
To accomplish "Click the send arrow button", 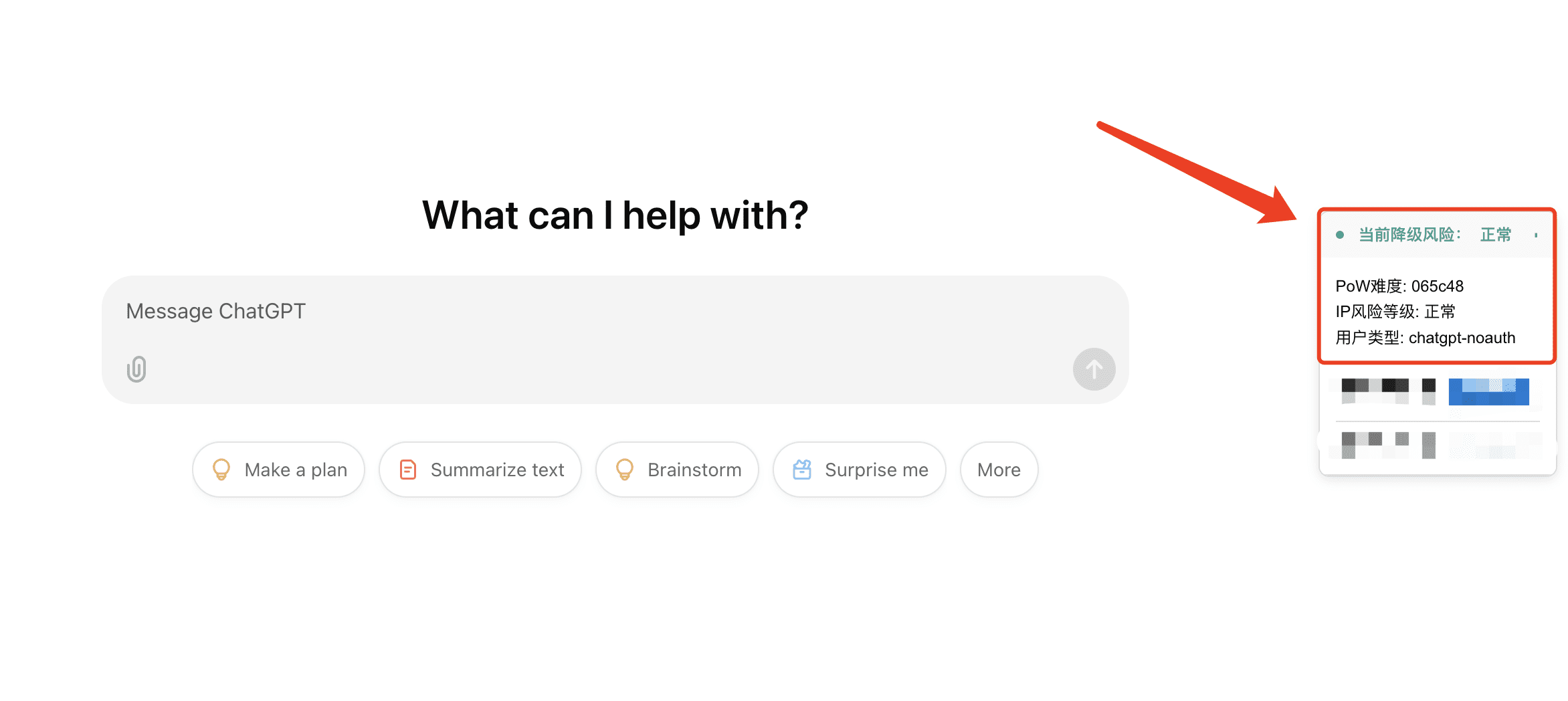I will point(1094,369).
